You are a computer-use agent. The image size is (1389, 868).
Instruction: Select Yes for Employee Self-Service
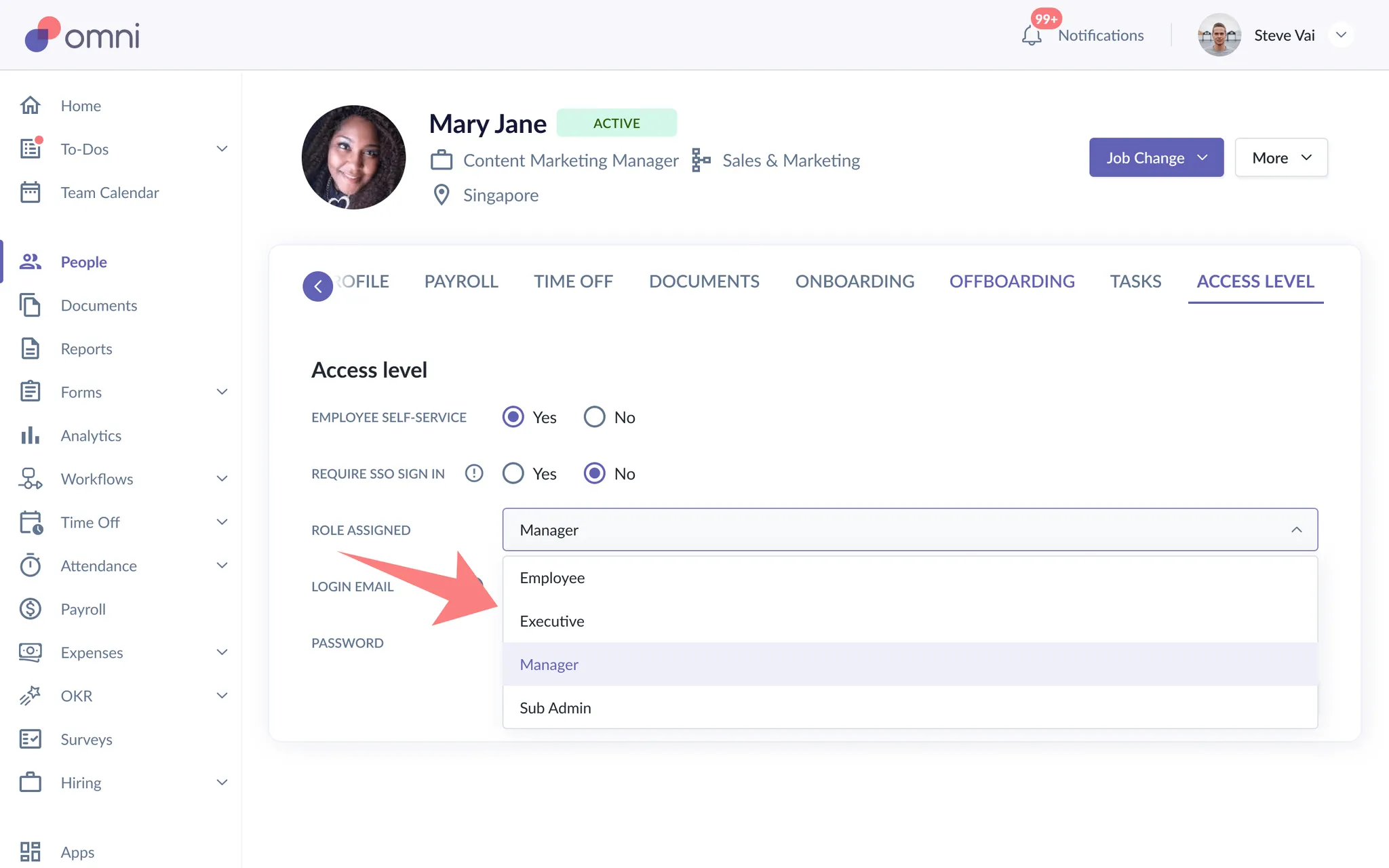pos(513,417)
